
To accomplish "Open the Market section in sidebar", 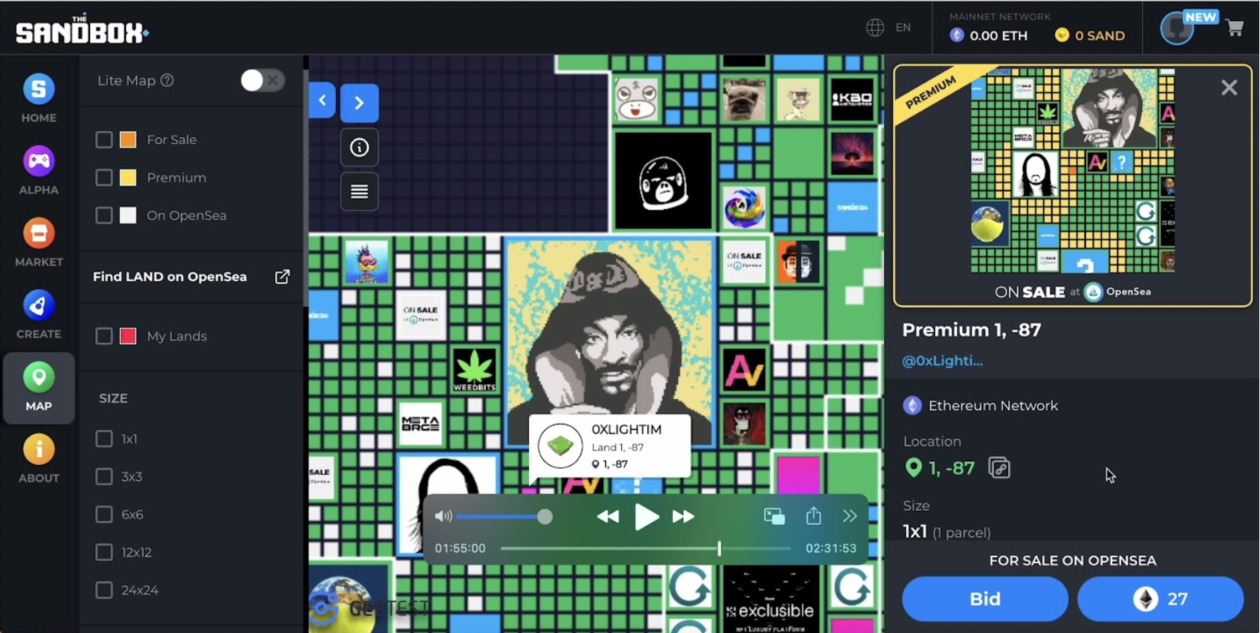I will [39, 242].
